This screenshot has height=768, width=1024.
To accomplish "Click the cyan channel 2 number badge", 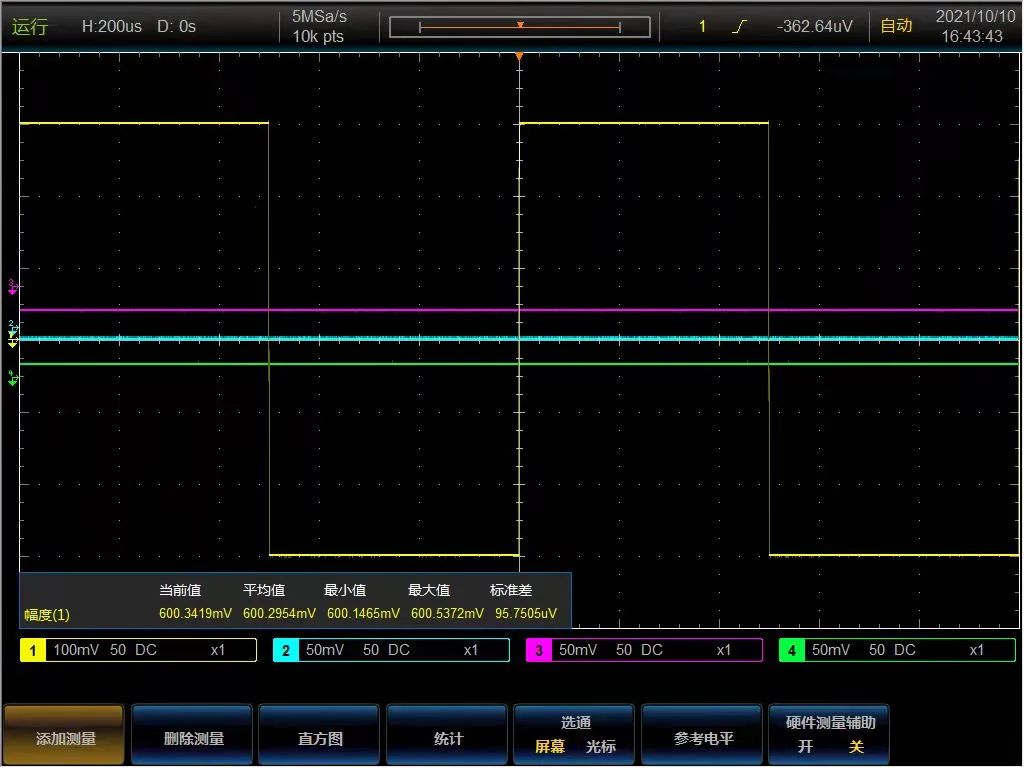I will (x=286, y=651).
